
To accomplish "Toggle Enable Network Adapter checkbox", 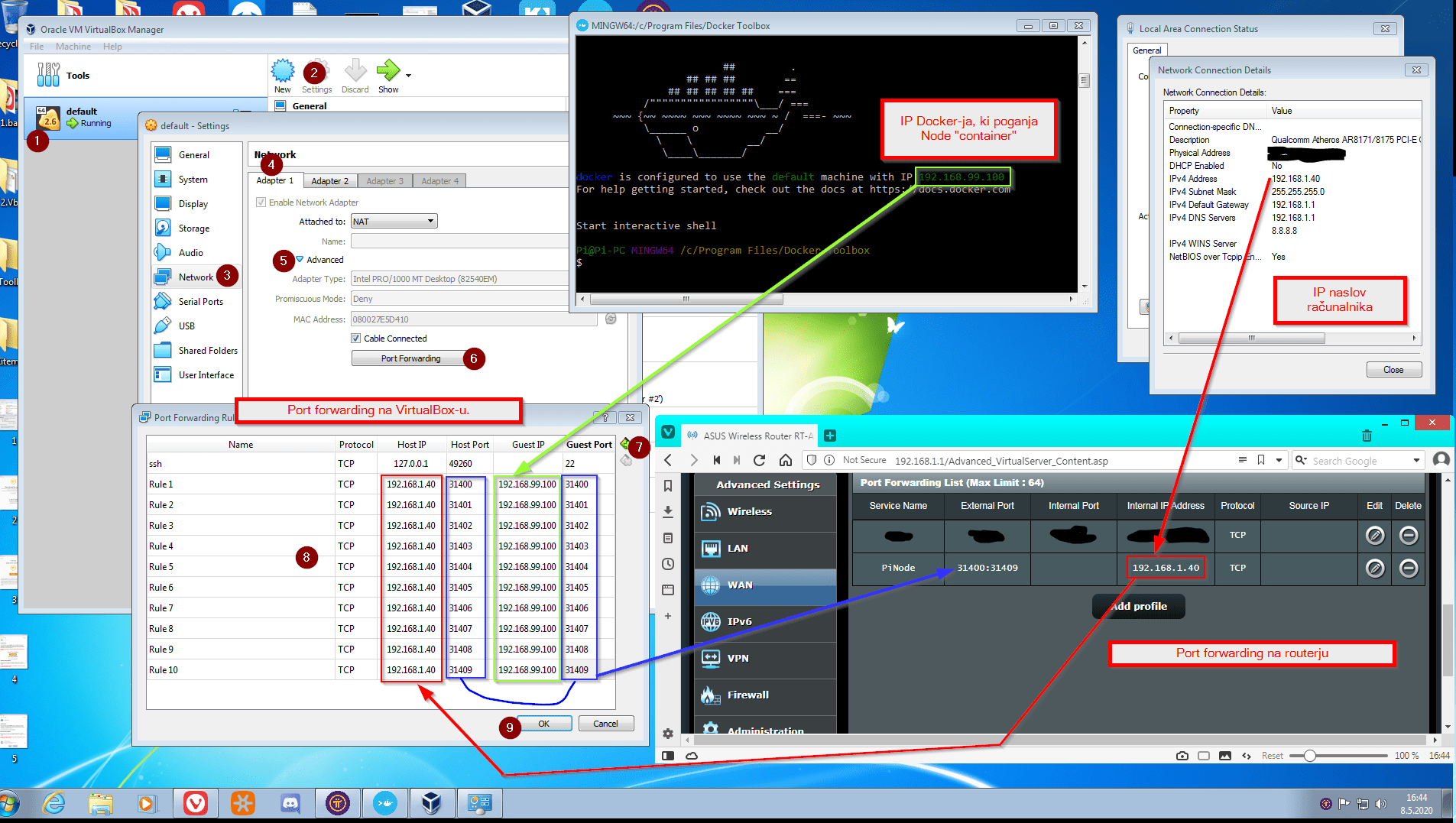I will point(261,203).
